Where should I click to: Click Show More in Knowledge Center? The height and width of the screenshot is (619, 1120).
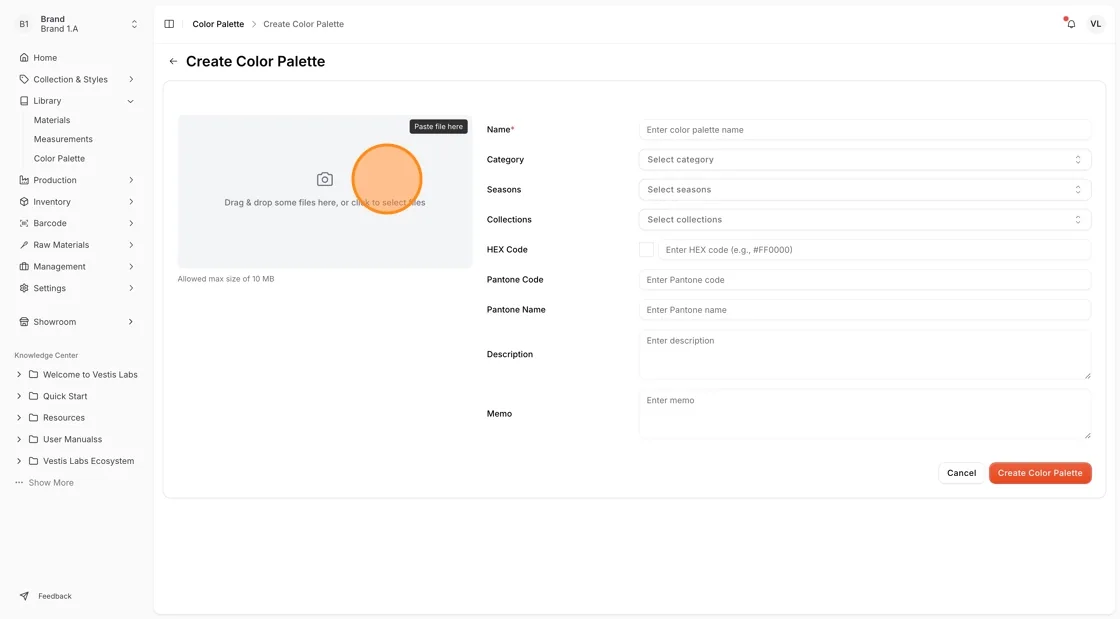click(x=51, y=483)
